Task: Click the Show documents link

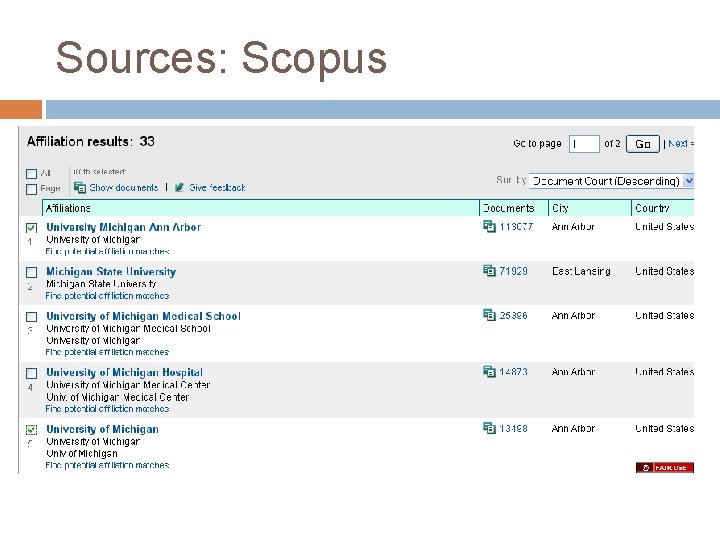Action: [x=124, y=187]
